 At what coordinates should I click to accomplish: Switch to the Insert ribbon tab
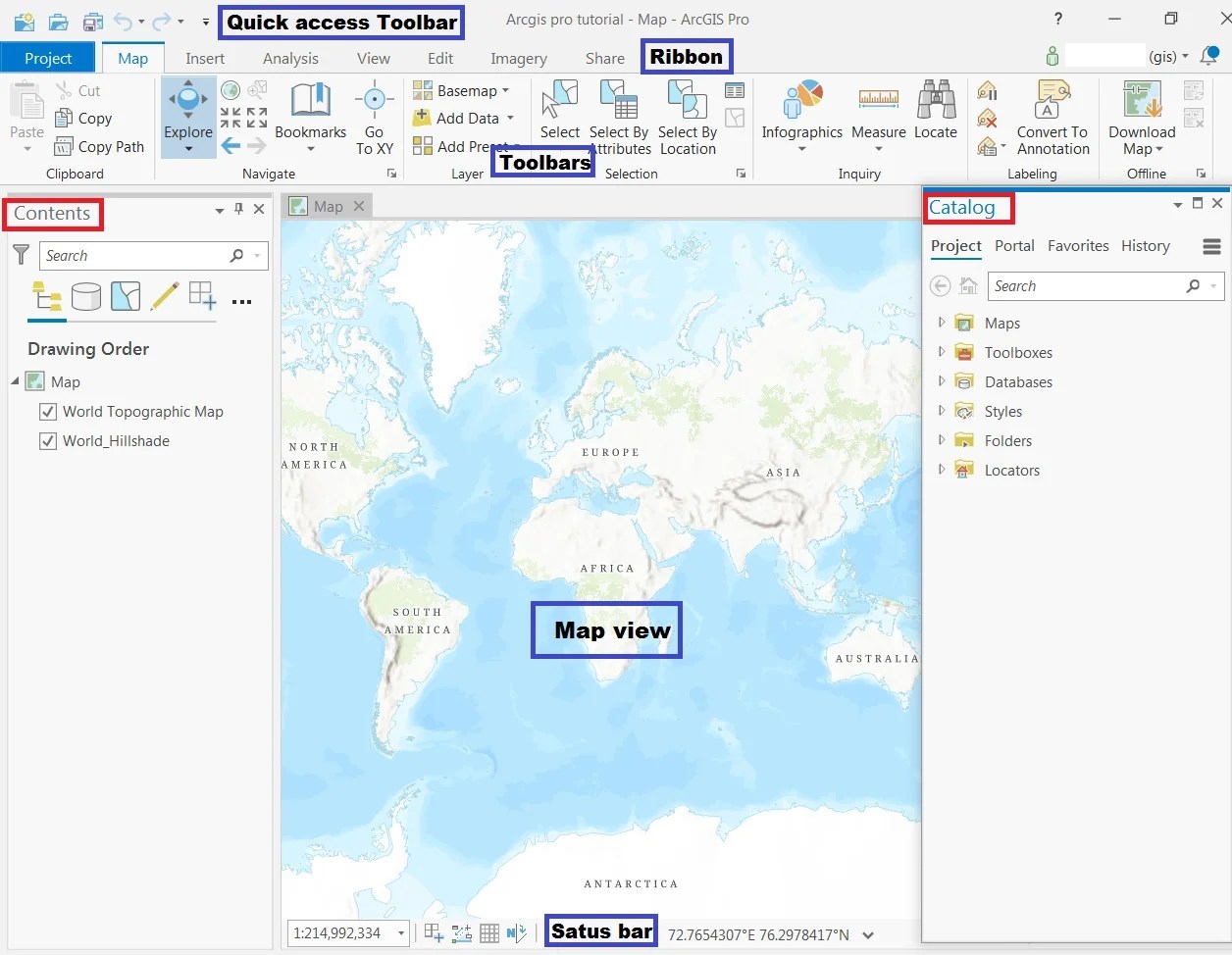point(205,58)
